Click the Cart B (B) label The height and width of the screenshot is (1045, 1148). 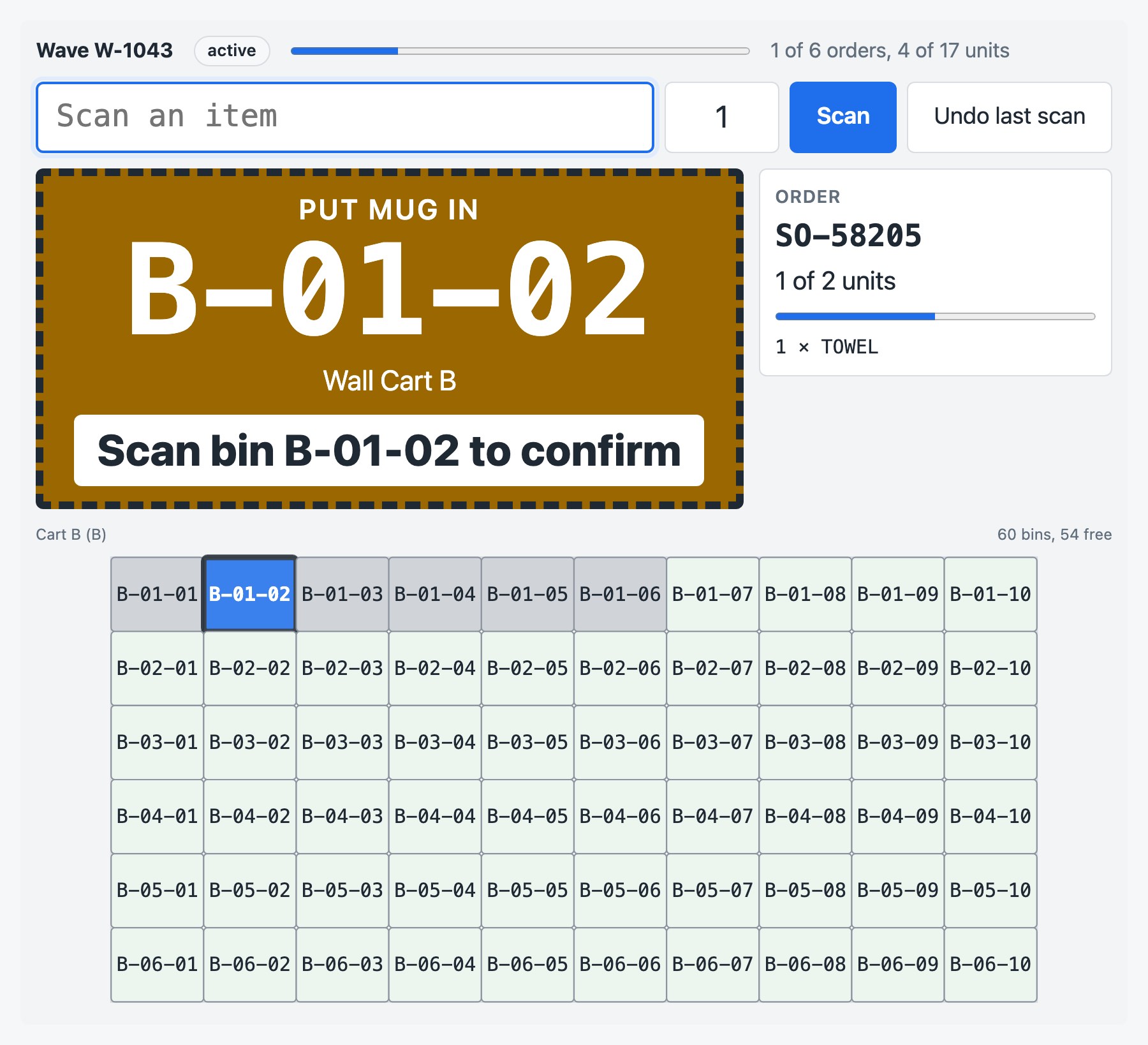coord(71,535)
